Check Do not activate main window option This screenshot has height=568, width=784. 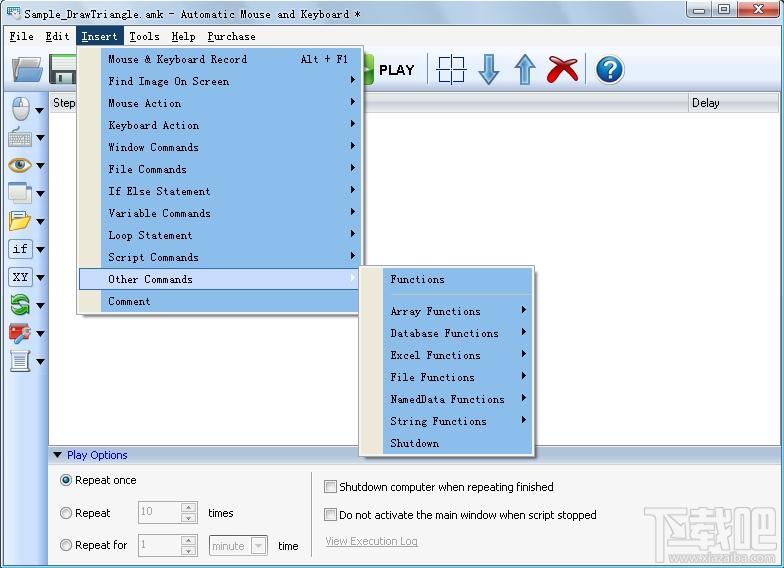tap(330, 514)
